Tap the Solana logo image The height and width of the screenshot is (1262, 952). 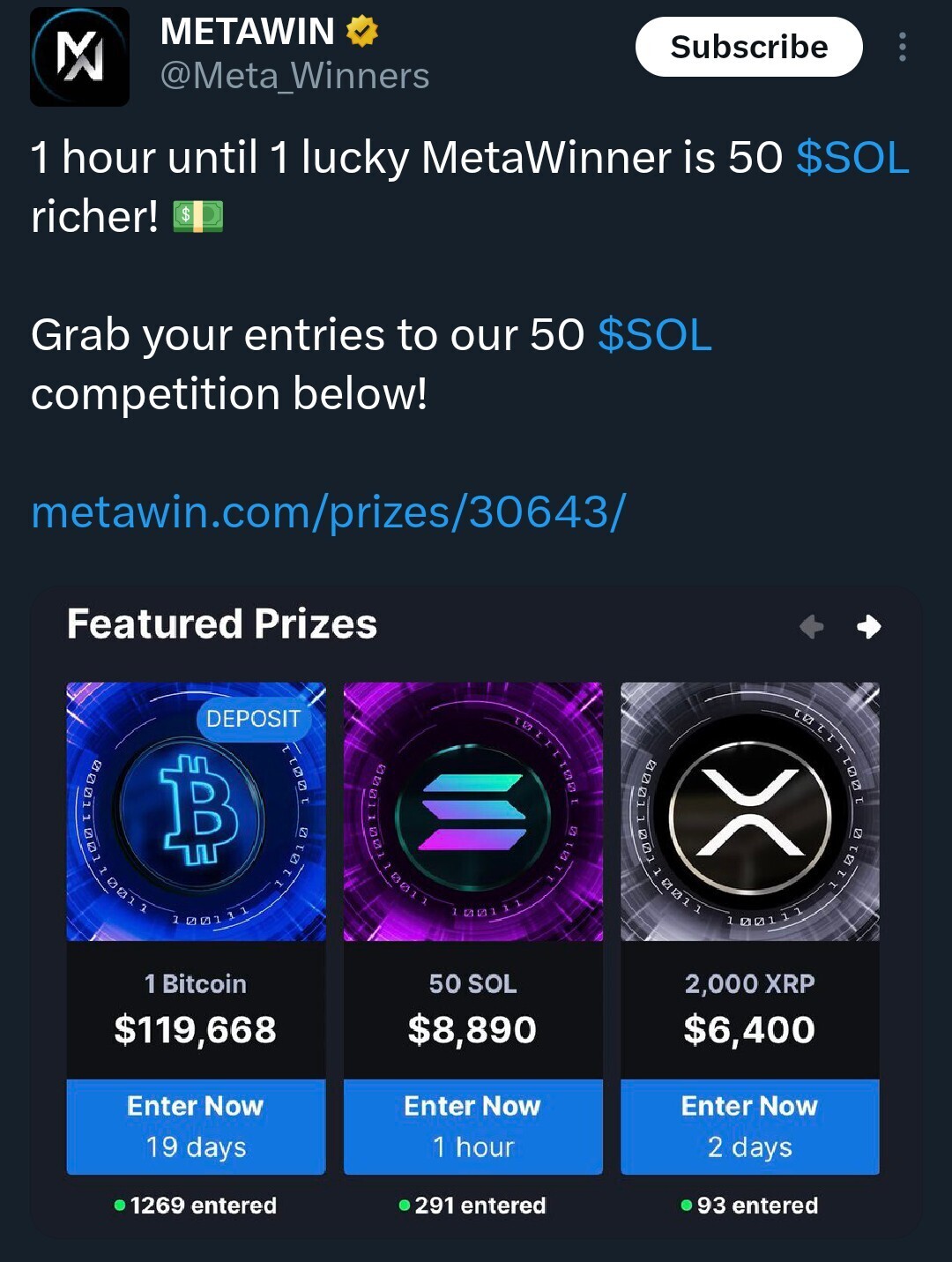point(473,811)
